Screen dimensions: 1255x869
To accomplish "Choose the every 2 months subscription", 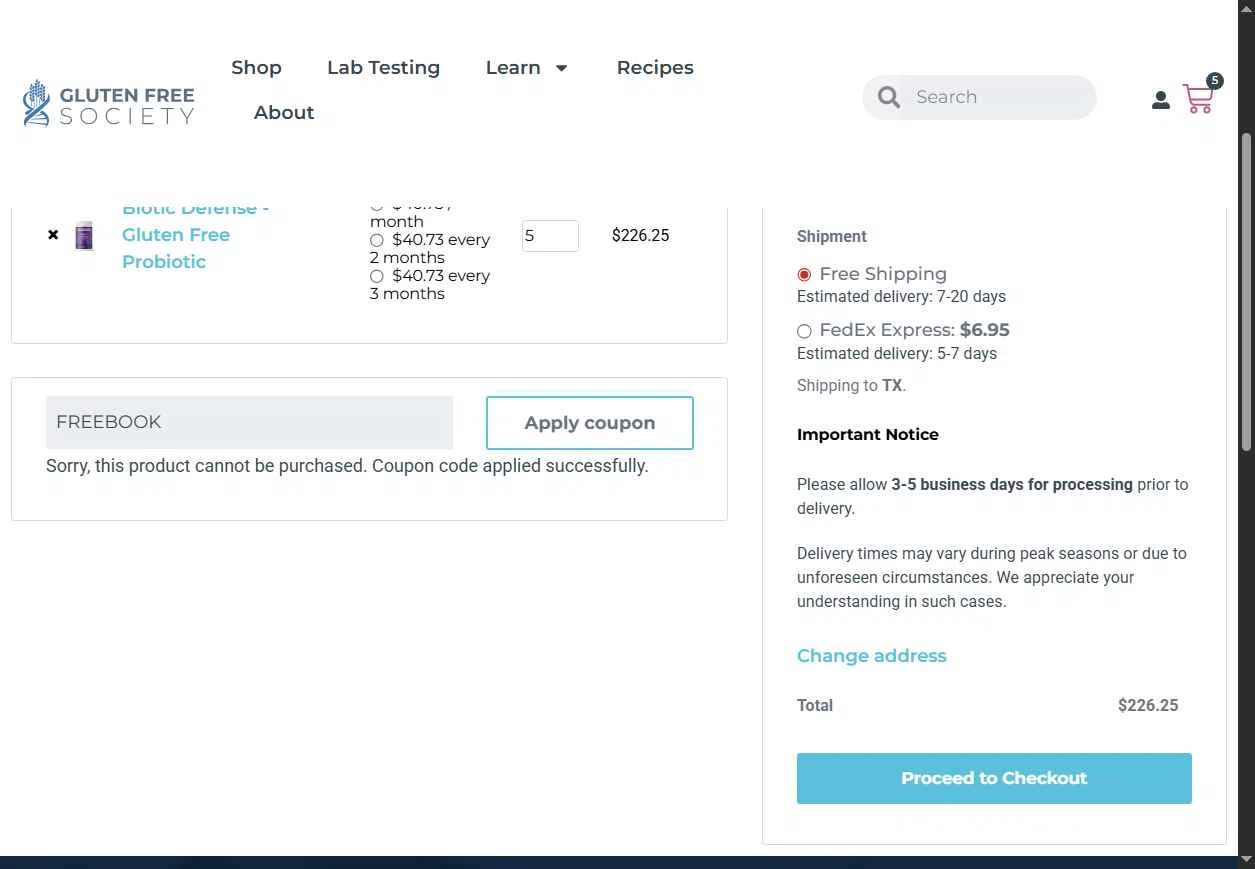I will pos(377,240).
